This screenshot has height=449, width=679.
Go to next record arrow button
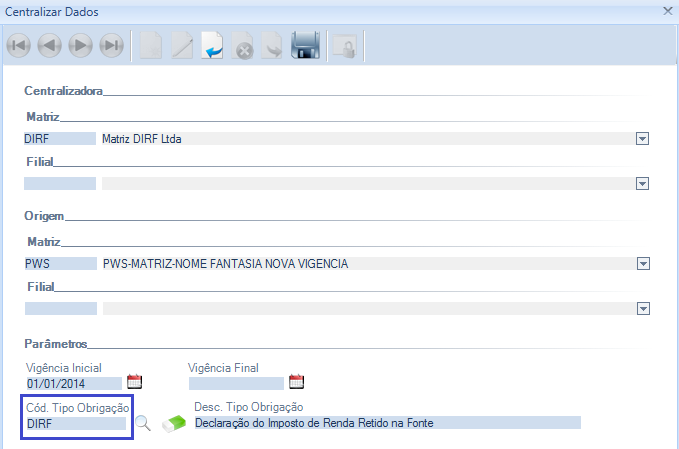click(x=81, y=45)
